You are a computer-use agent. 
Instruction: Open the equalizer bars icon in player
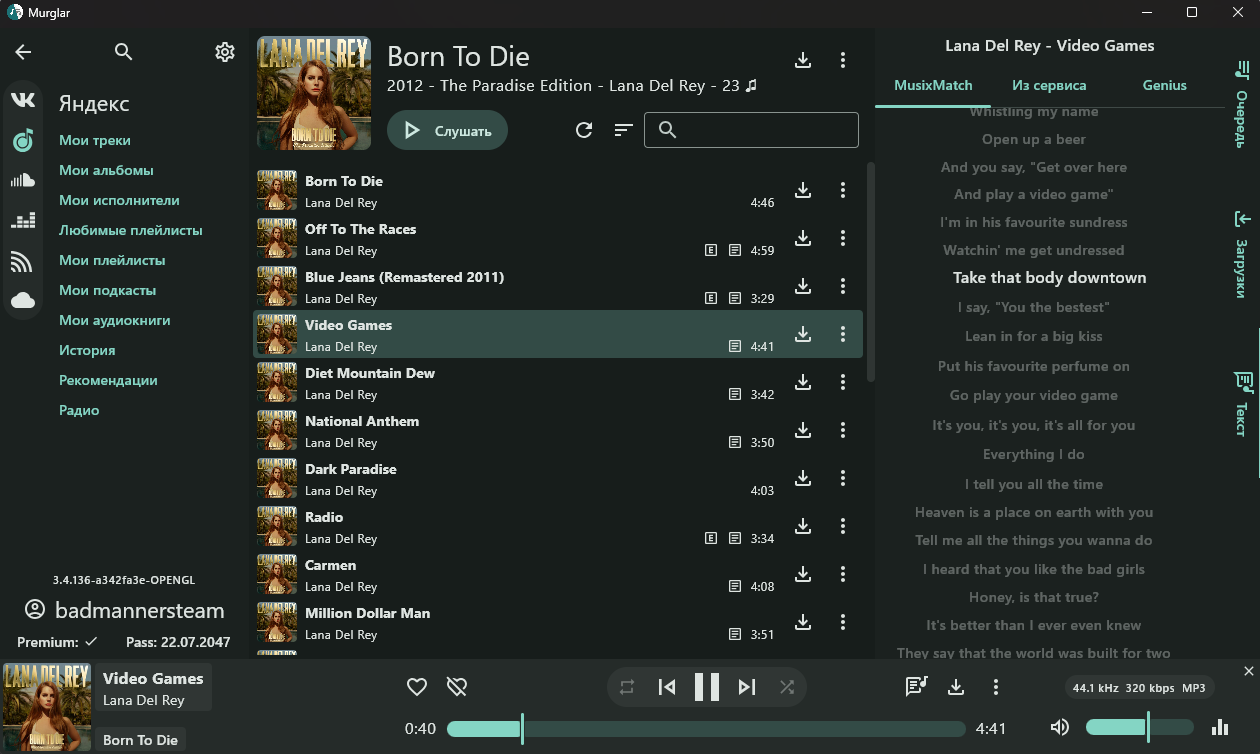[x=1219, y=727]
